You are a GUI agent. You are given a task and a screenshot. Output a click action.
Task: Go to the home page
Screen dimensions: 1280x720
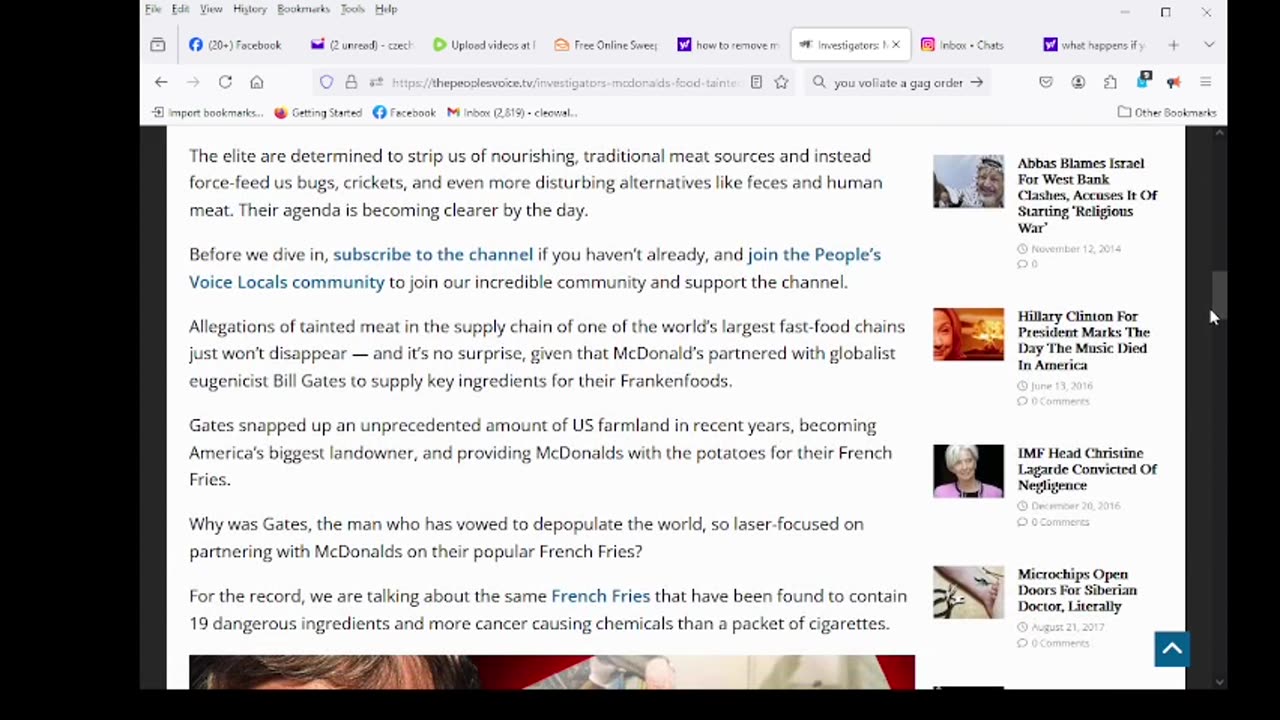click(x=257, y=82)
